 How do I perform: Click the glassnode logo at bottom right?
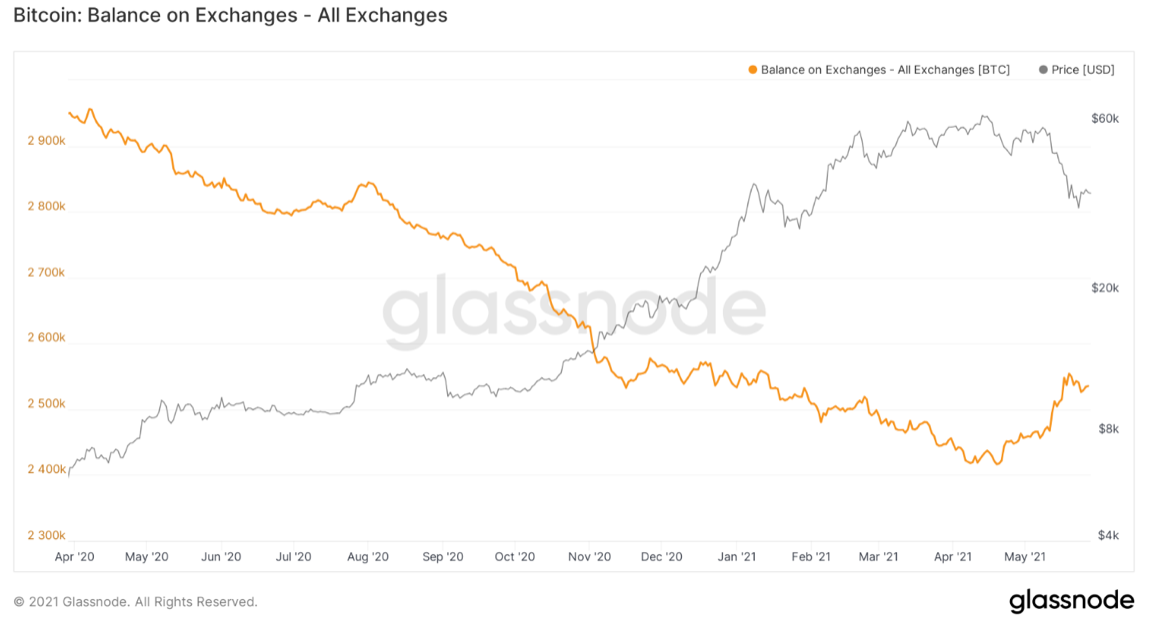tap(1071, 601)
